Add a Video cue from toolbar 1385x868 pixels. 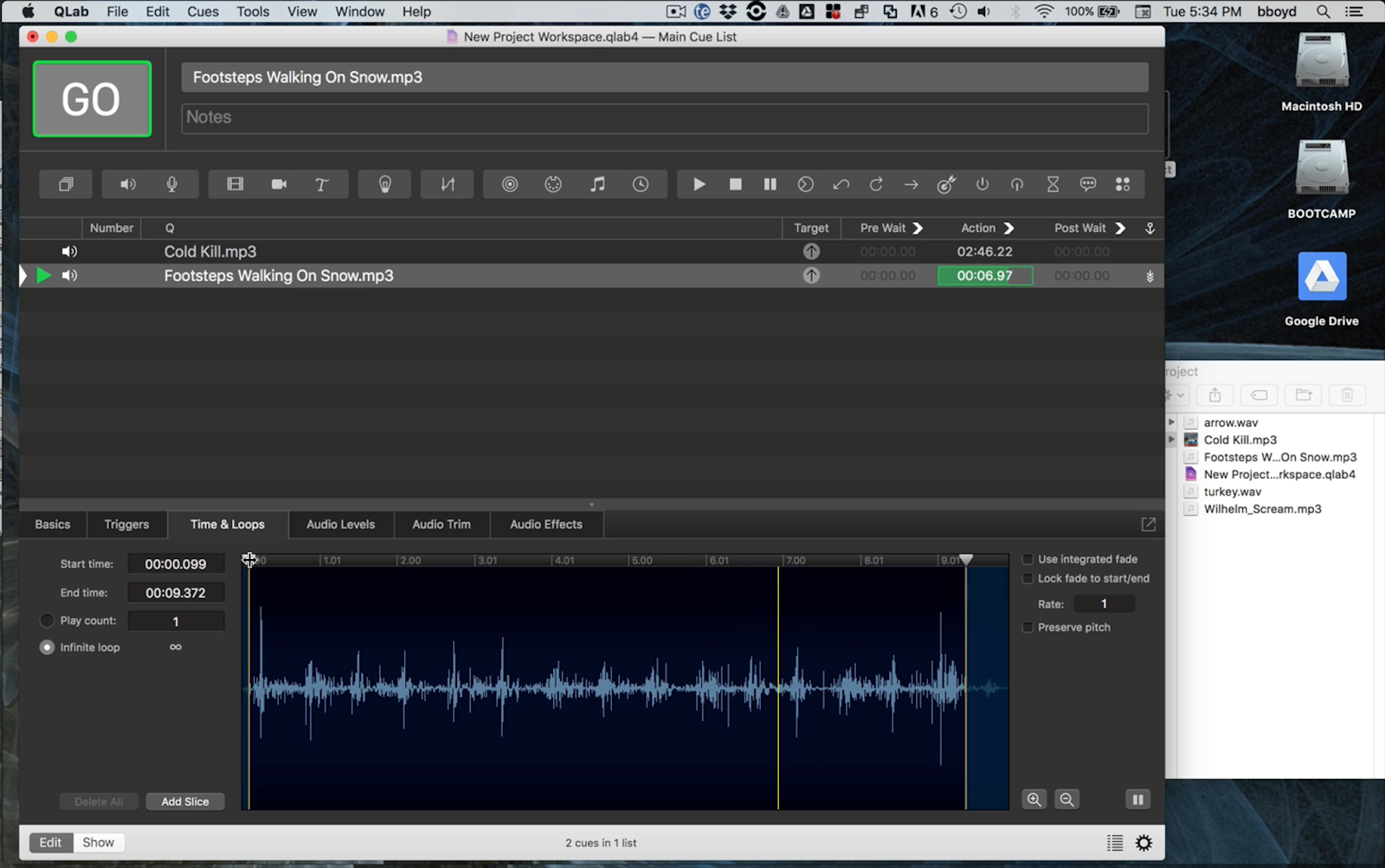235,184
